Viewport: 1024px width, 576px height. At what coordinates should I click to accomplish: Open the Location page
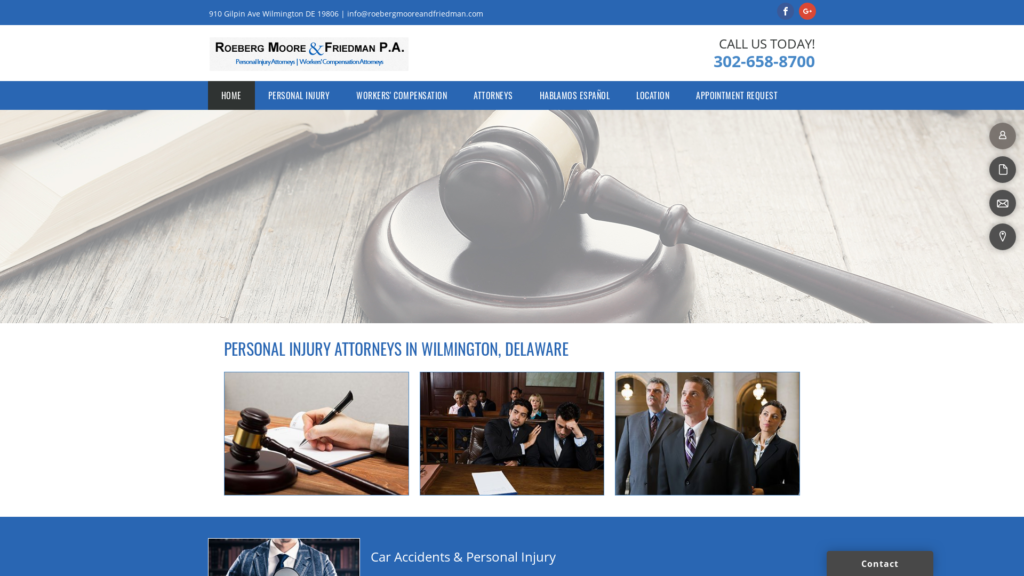(x=652, y=96)
